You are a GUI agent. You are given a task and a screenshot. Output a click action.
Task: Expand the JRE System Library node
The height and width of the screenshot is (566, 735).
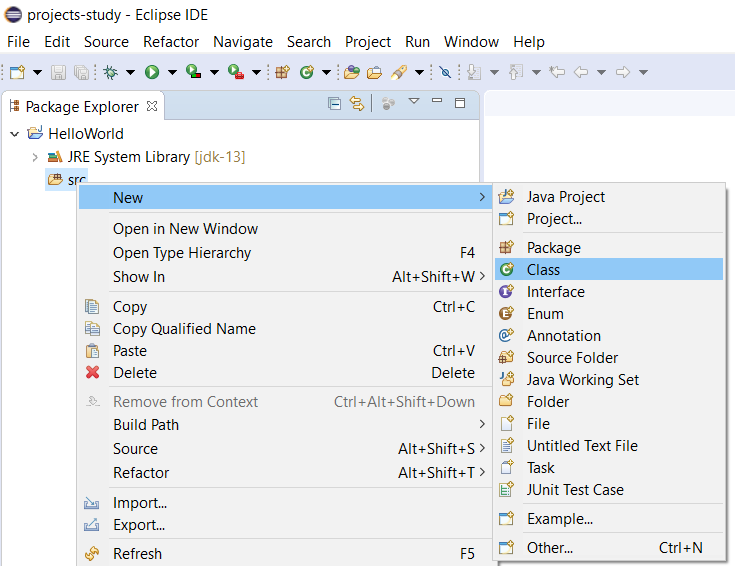[35, 157]
